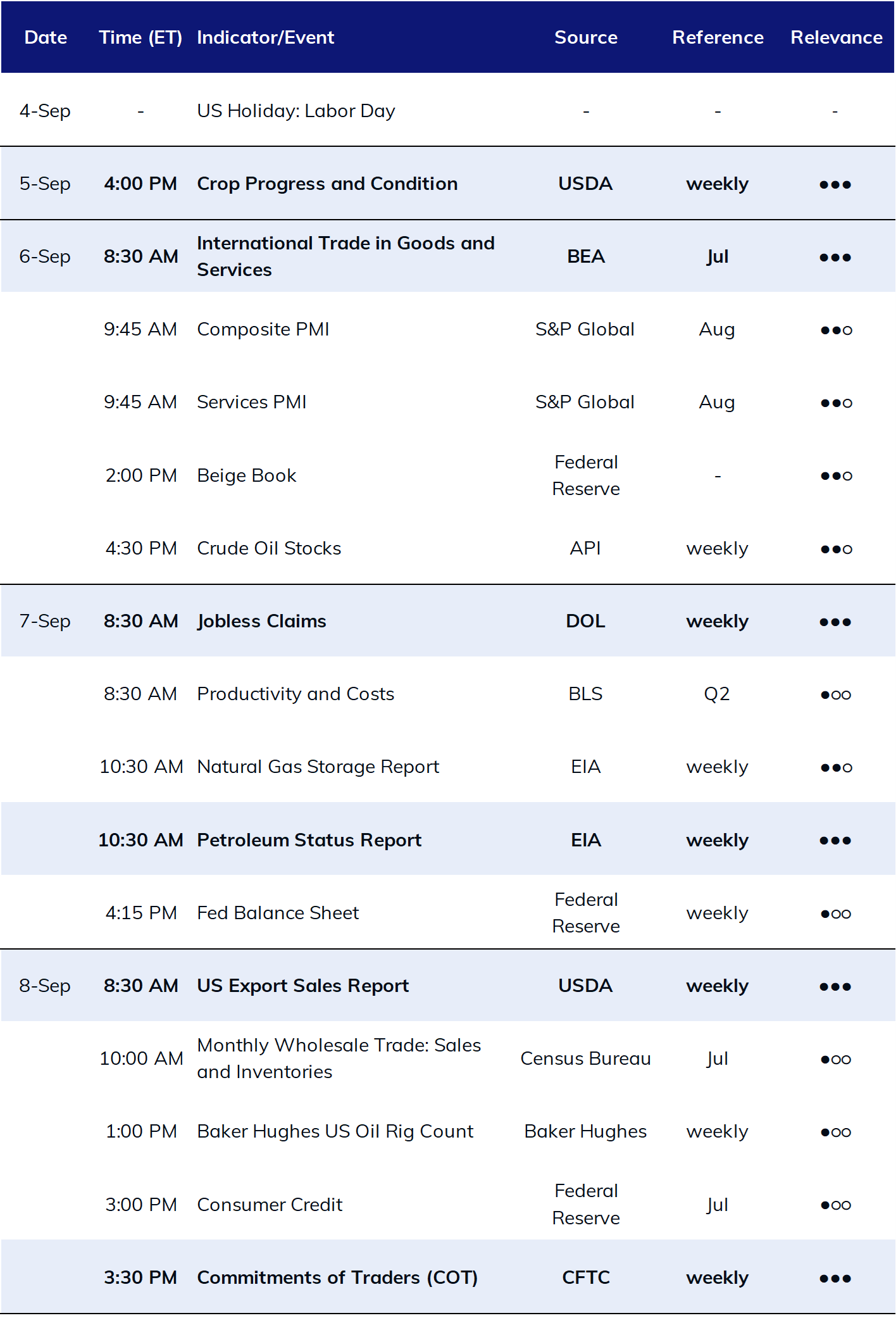
Task: Click the relevance dots for Commitments of Traders
Action: (835, 1279)
